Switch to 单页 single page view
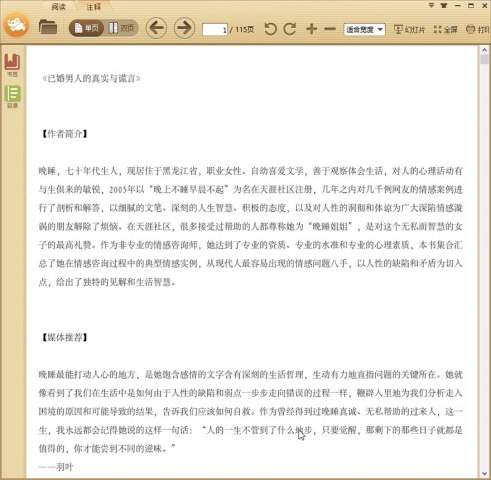The width and height of the screenshot is (491, 480). [x=86, y=28]
